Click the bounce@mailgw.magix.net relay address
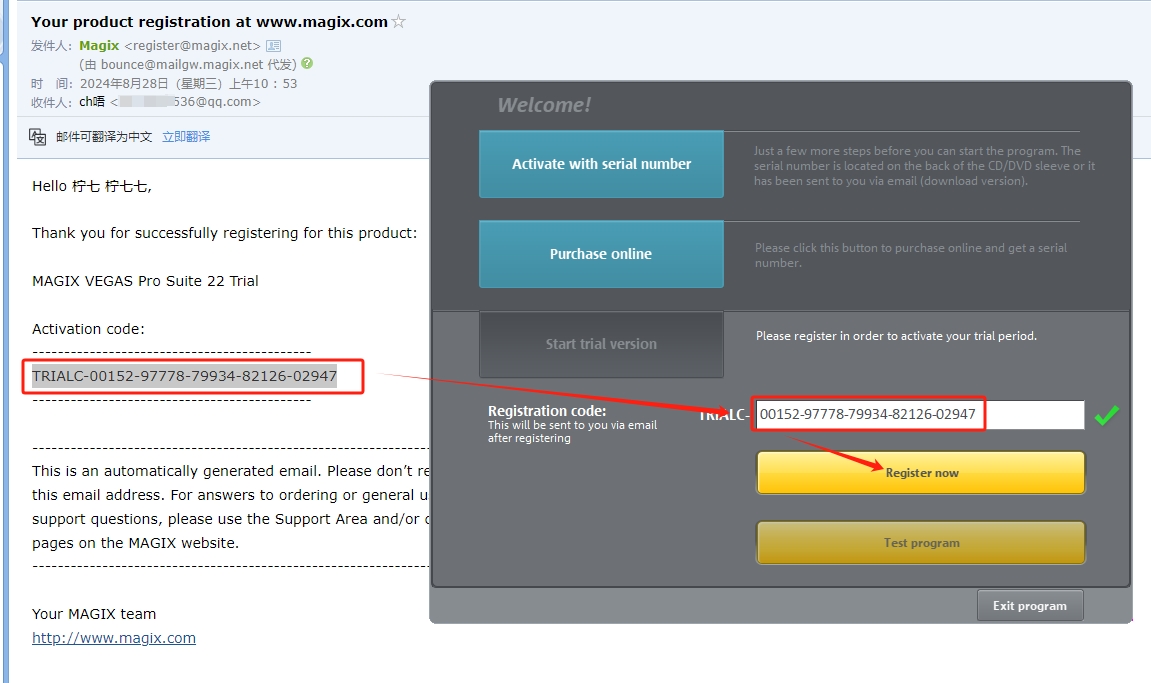The width and height of the screenshot is (1151, 683). click(x=182, y=65)
